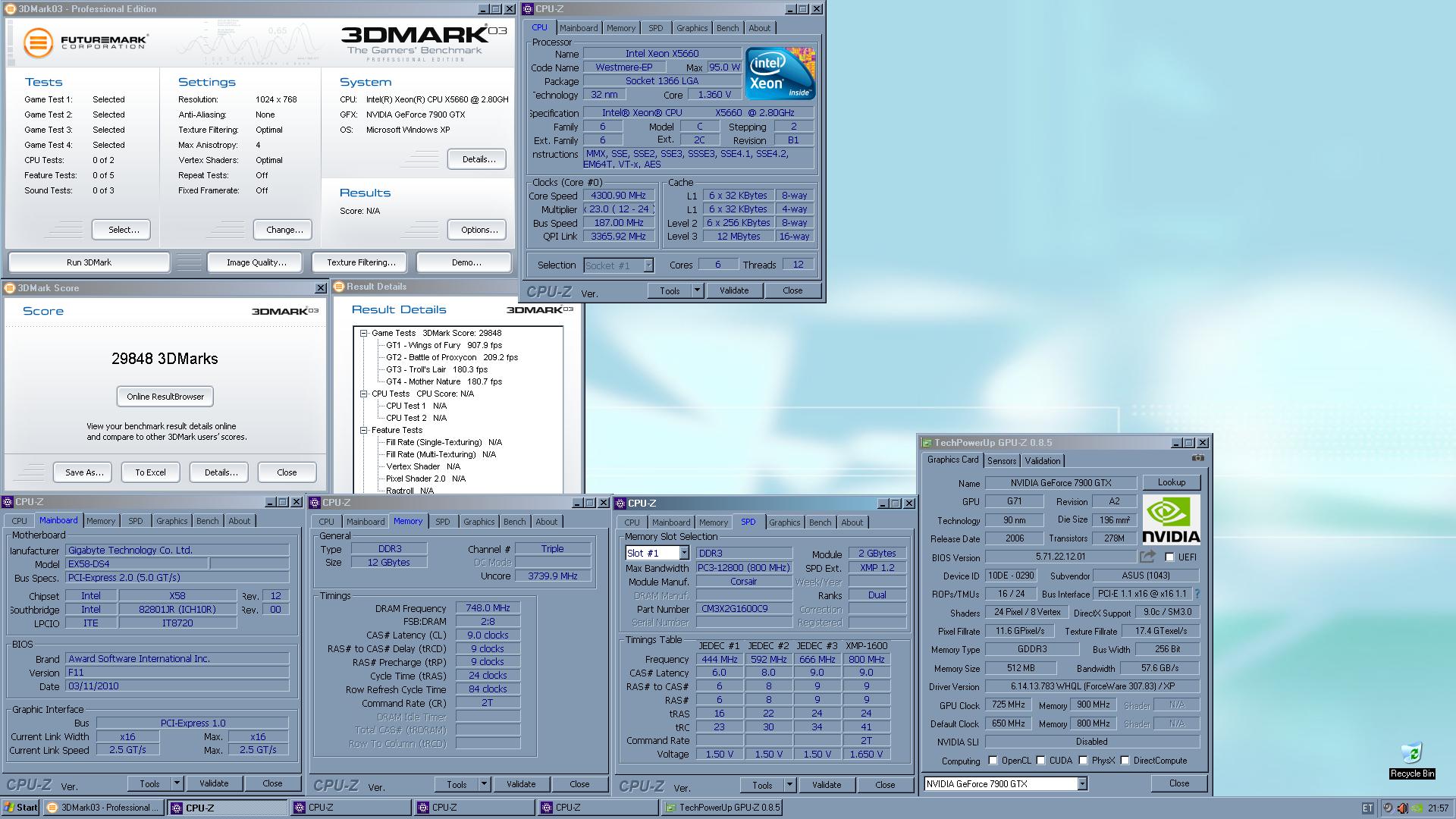
Task: Toggle the PhysX checkbox
Action: point(1083,761)
